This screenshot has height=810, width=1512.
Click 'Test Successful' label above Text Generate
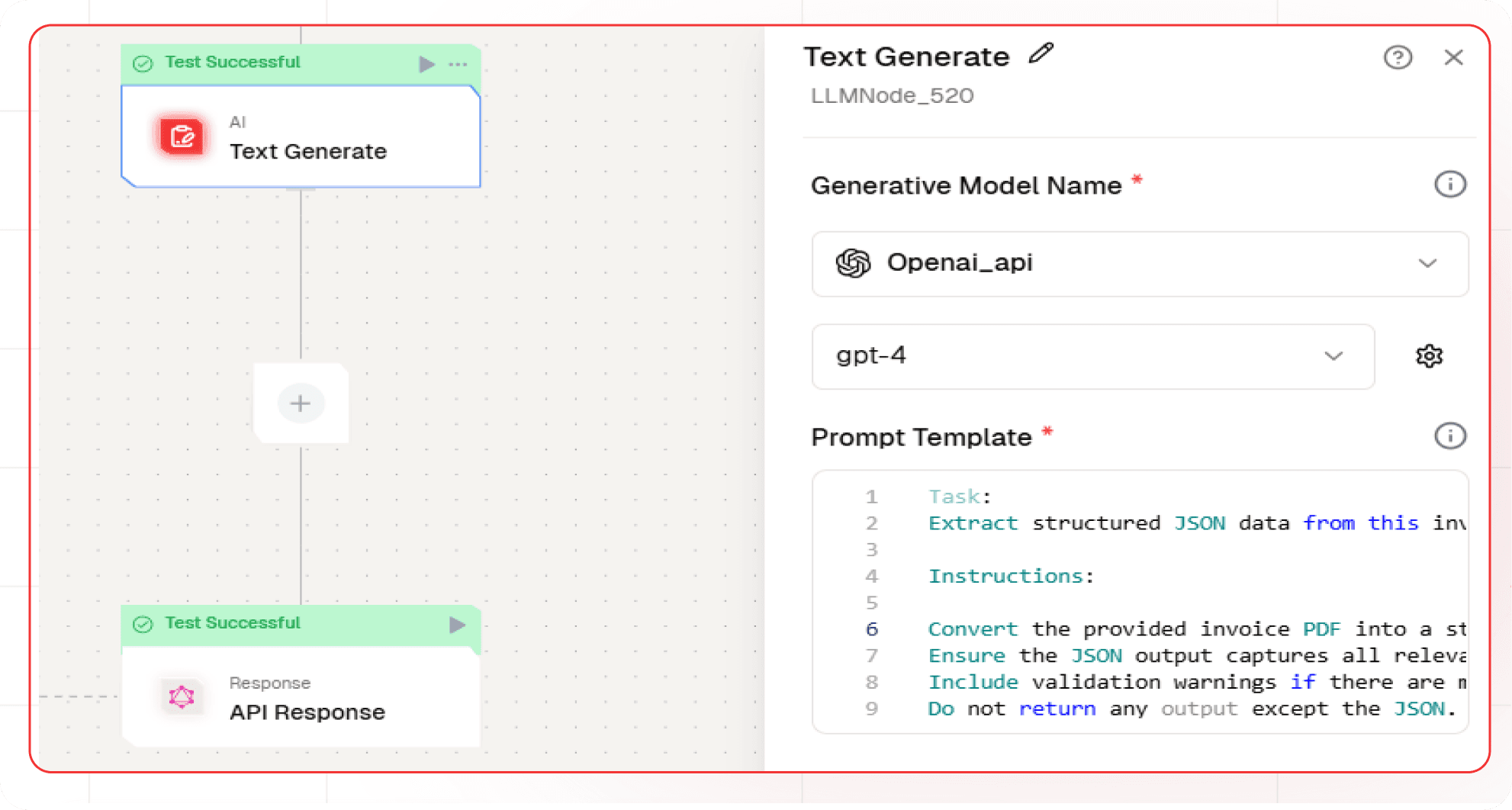233,62
